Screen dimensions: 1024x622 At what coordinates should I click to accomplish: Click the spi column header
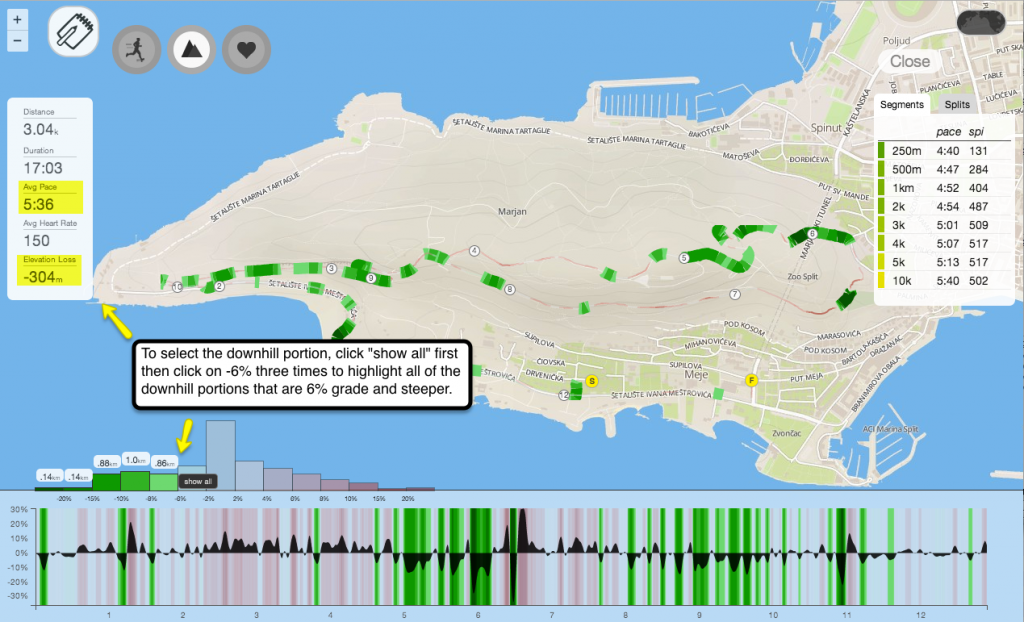[976, 132]
